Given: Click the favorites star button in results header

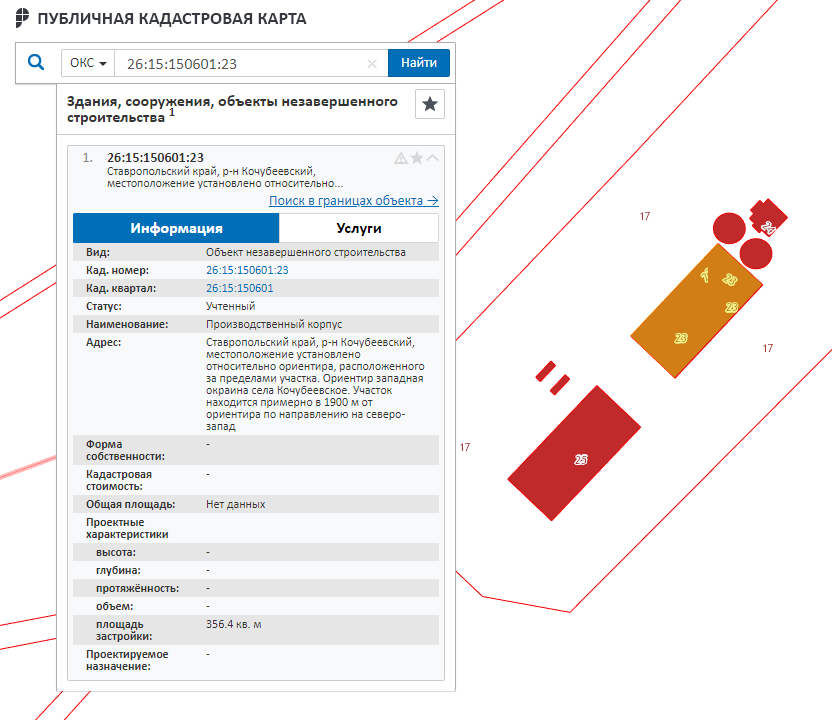Looking at the screenshot, I should click(430, 104).
